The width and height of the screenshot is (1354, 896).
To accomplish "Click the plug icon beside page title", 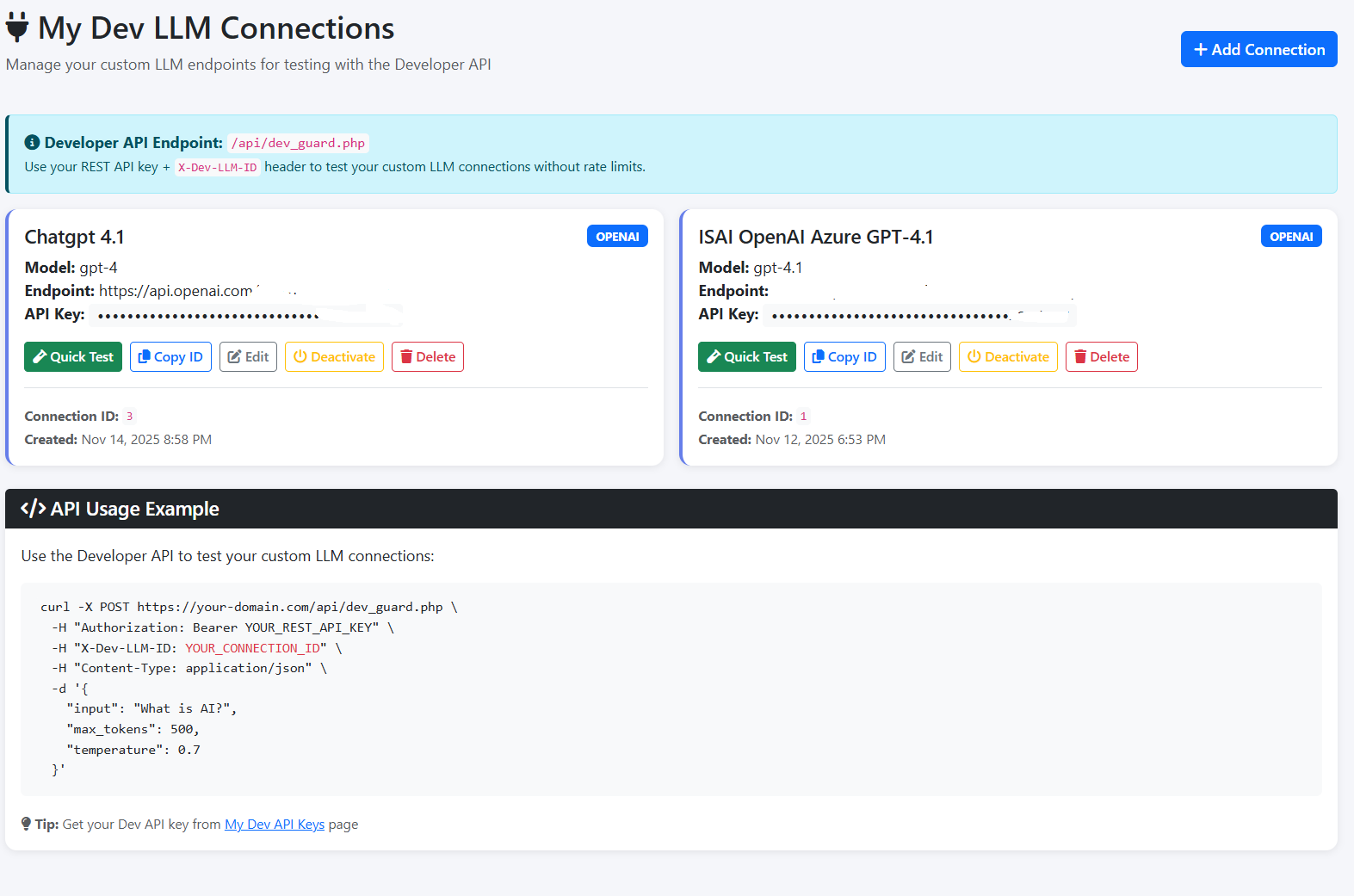I will [x=17, y=28].
